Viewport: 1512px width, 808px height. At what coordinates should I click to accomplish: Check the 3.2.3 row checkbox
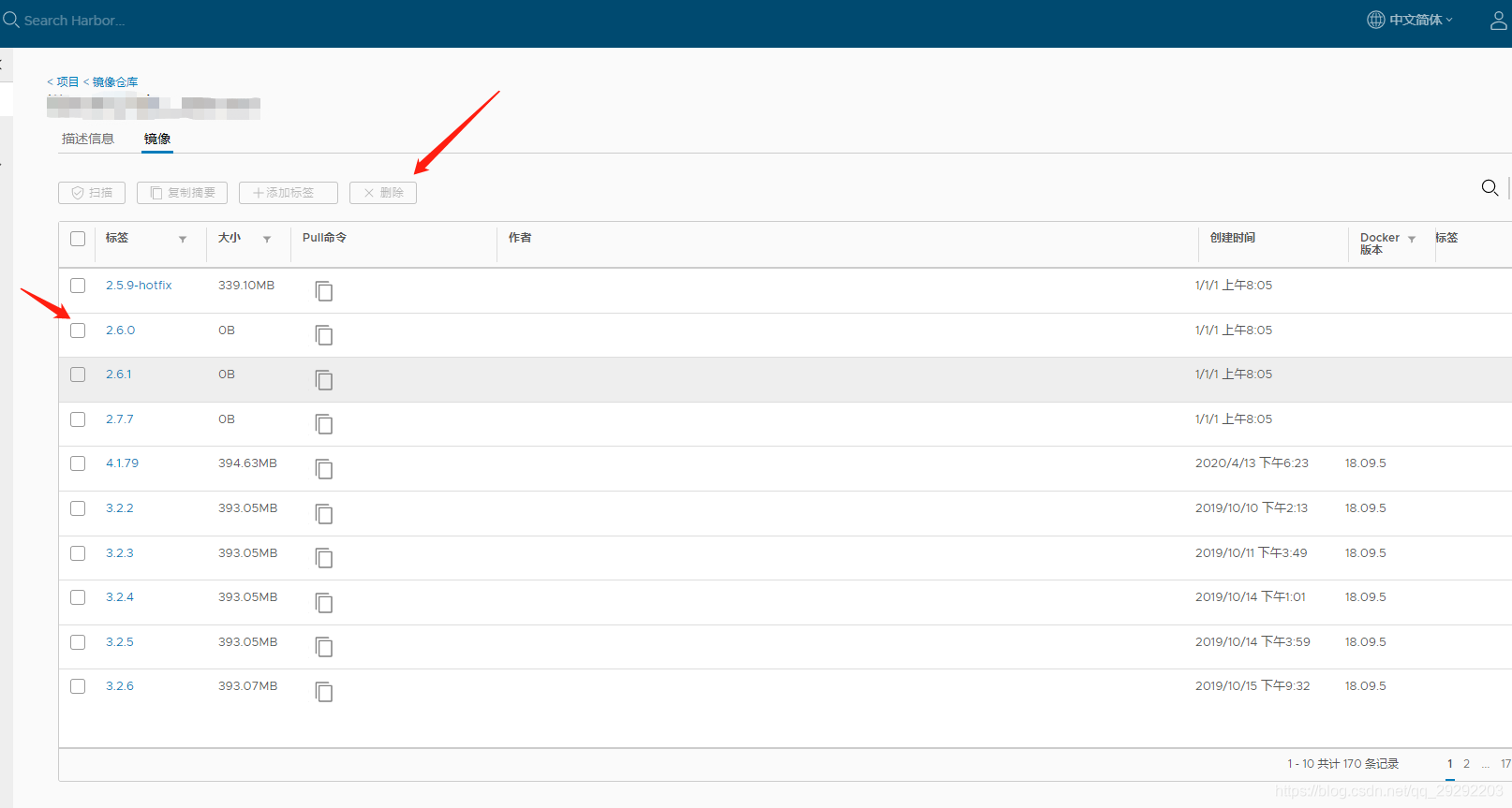click(x=78, y=553)
